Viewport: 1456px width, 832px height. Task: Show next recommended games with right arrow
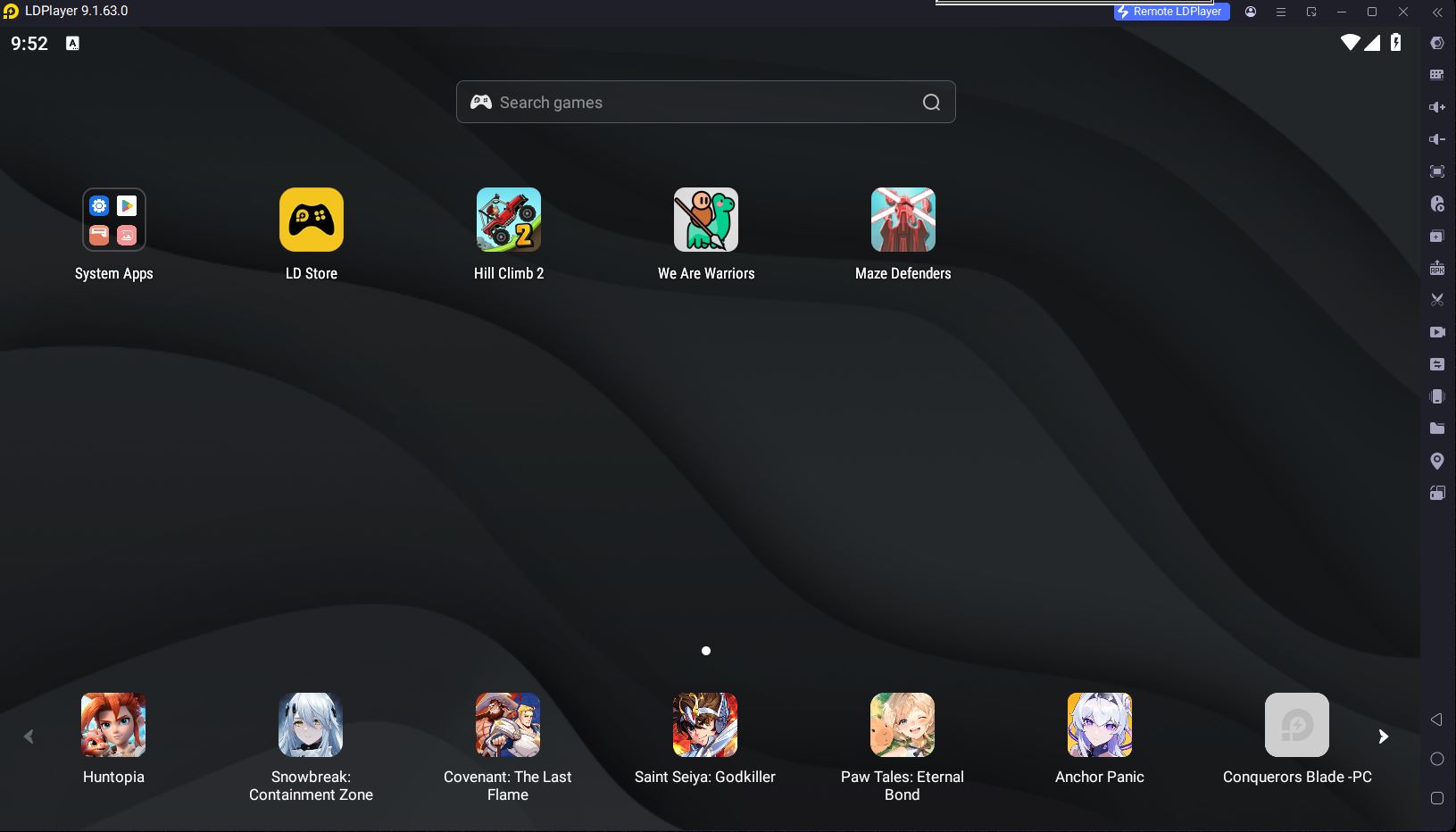tap(1383, 736)
